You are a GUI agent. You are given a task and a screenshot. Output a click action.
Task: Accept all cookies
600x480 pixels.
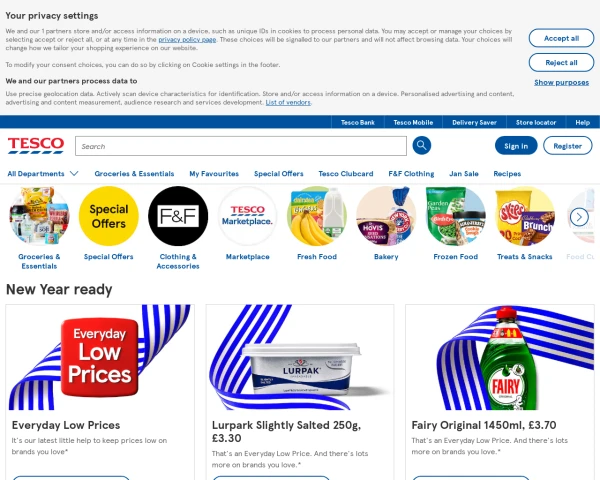pyautogui.click(x=561, y=38)
